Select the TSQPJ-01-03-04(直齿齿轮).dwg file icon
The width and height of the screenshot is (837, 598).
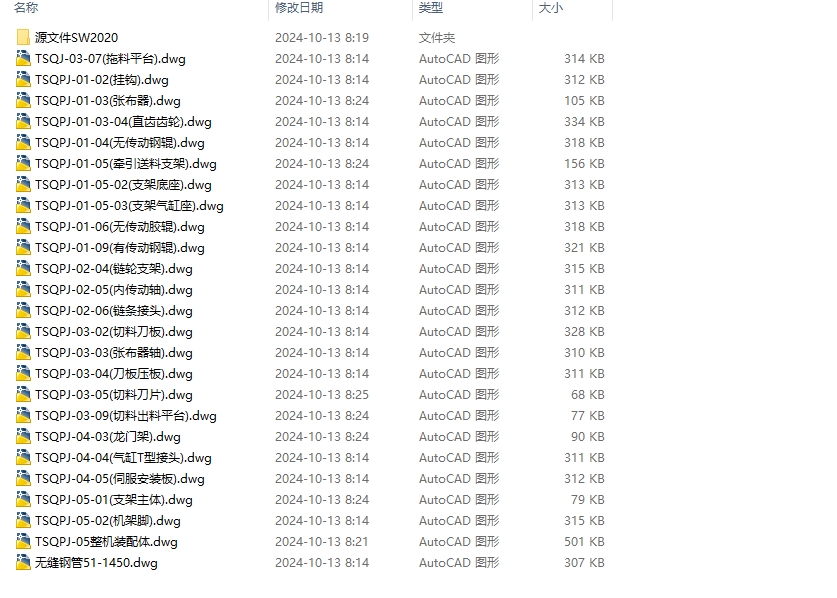pos(23,121)
